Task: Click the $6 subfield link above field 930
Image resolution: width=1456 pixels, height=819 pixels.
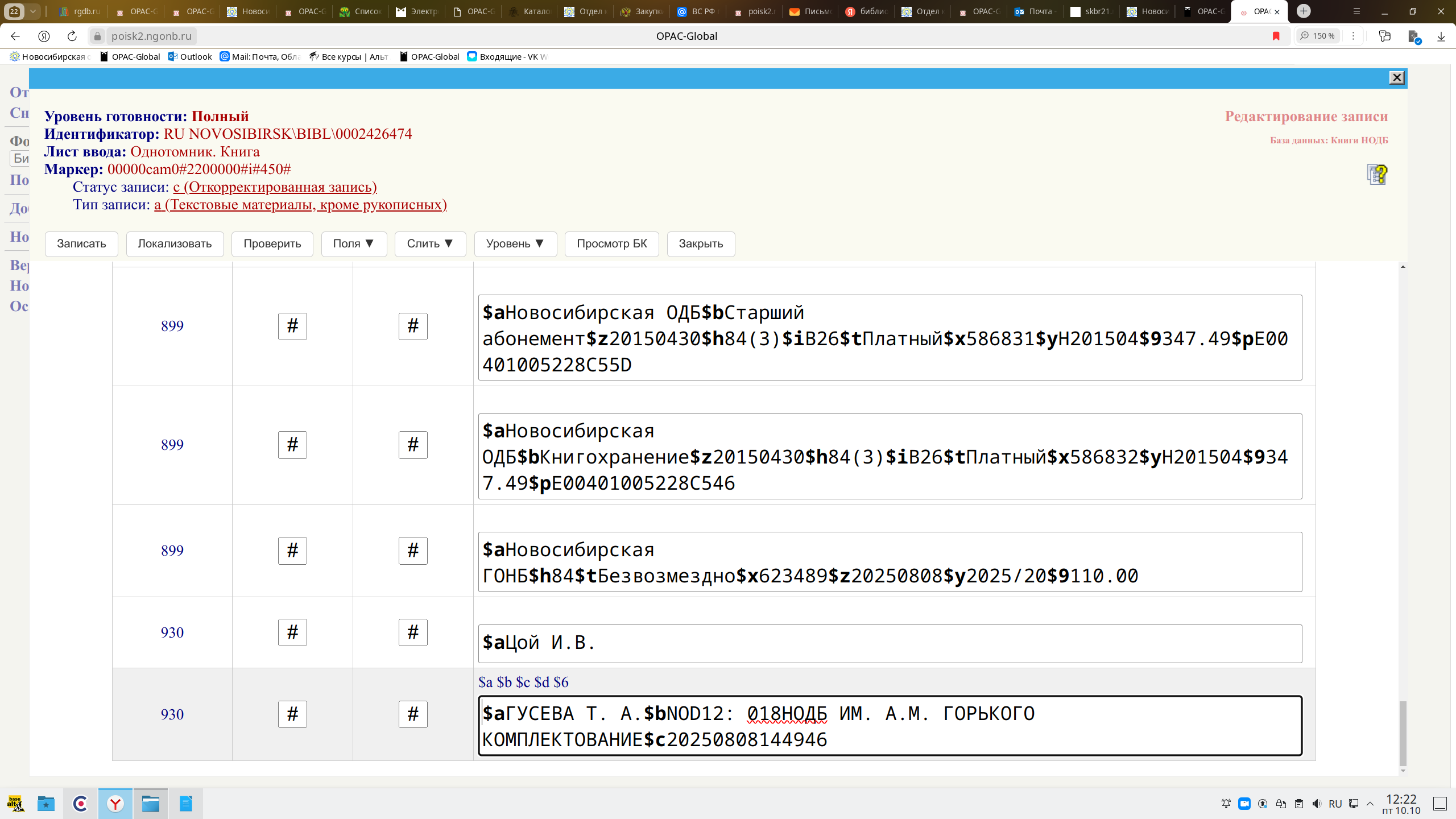Action: click(561, 682)
